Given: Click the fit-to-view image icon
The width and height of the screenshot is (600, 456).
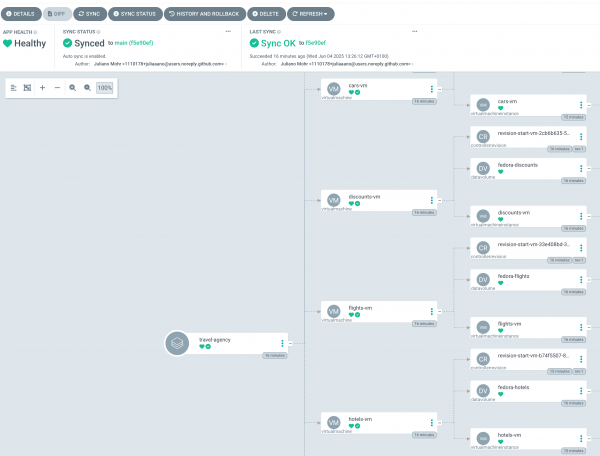Looking at the screenshot, I should pyautogui.click(x=27, y=88).
